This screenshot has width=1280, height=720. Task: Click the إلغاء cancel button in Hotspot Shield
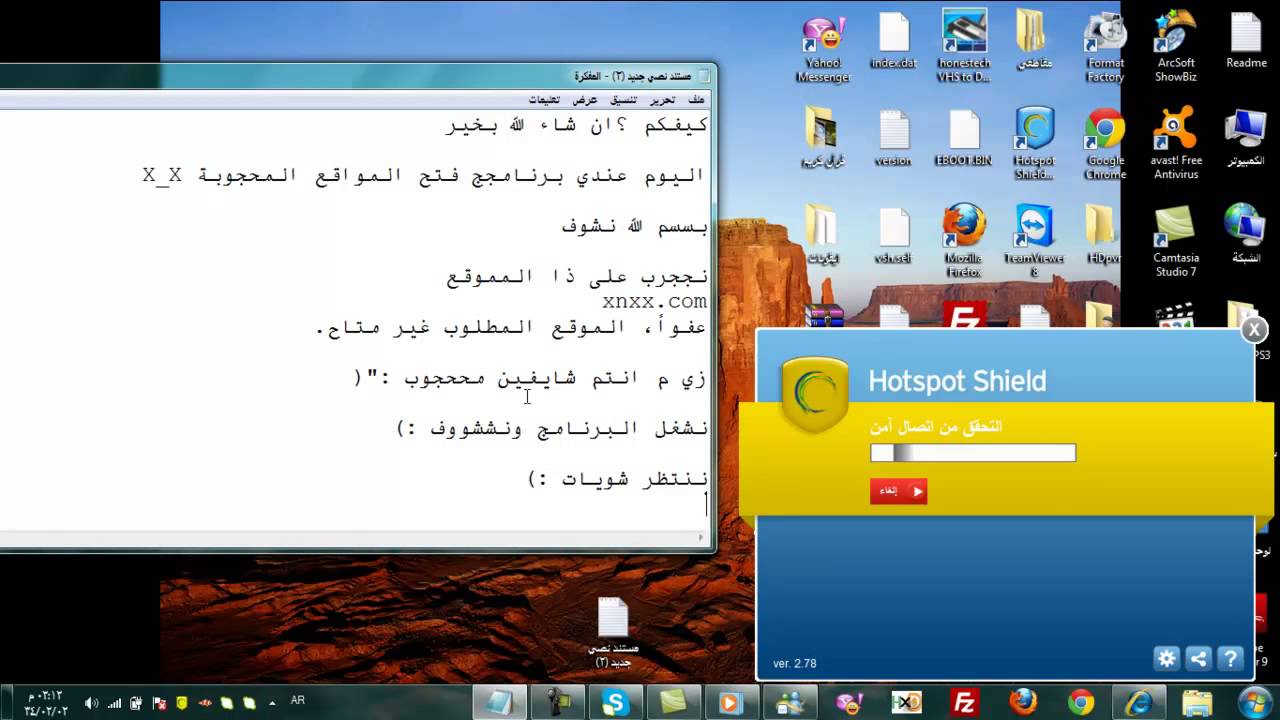[x=899, y=491]
